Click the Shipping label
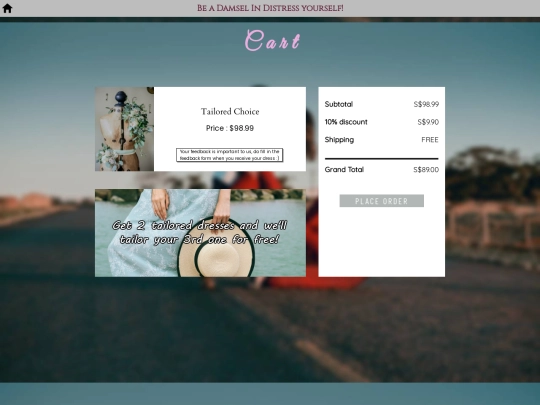The height and width of the screenshot is (405, 540). (x=339, y=139)
